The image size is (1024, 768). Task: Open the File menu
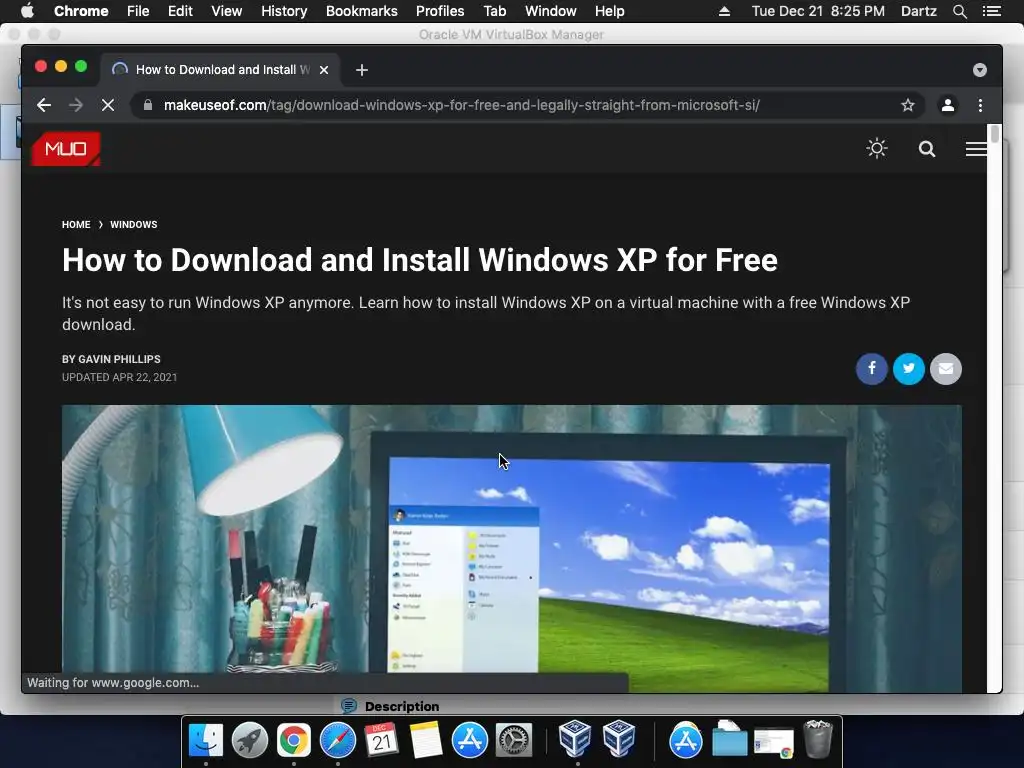138,11
